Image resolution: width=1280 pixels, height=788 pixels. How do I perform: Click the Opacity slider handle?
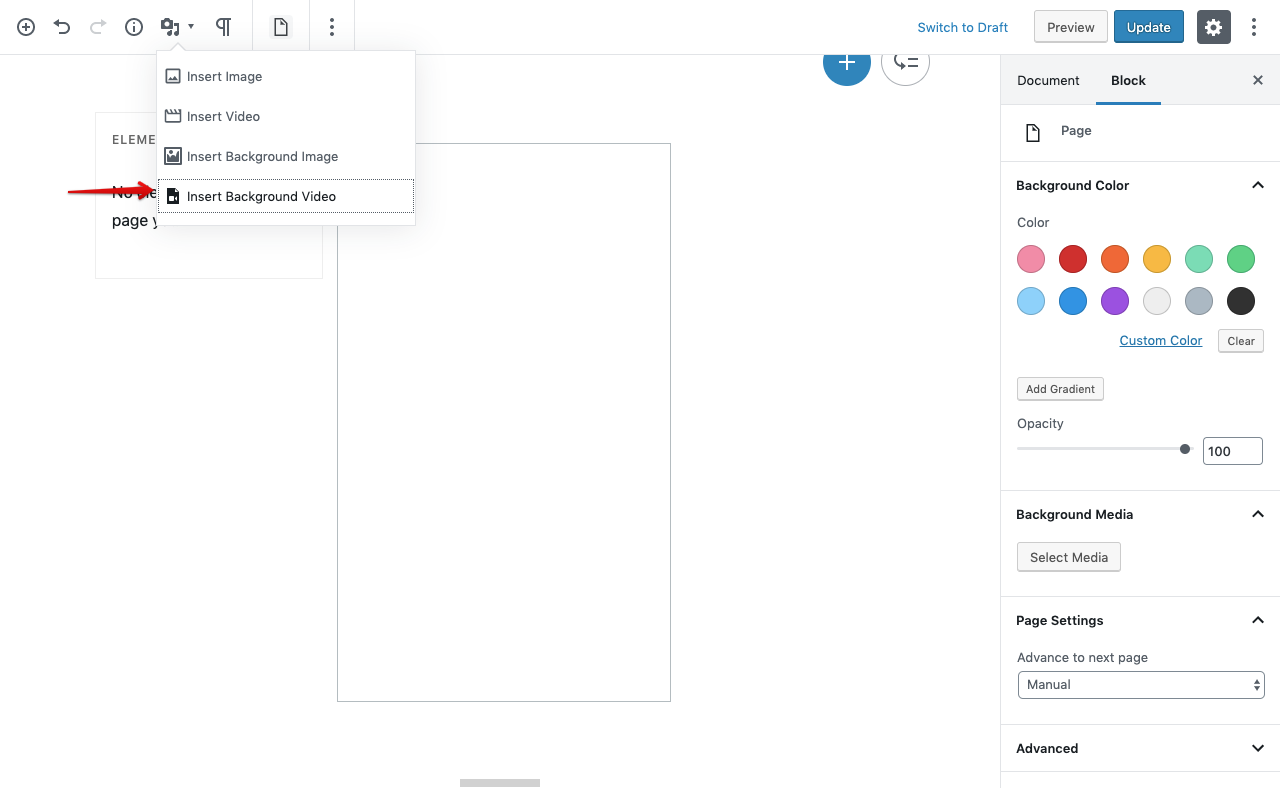[1185, 449]
